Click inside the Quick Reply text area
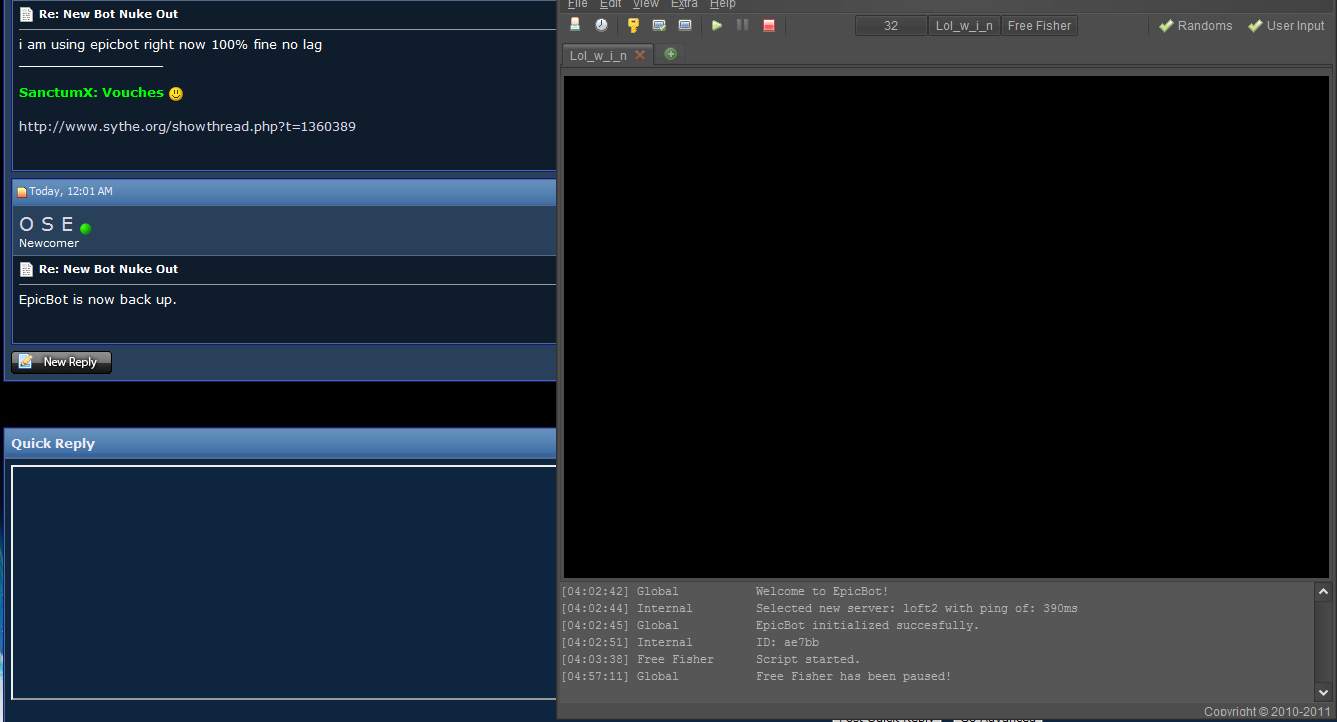Image resolution: width=1337 pixels, height=722 pixels. click(283, 582)
